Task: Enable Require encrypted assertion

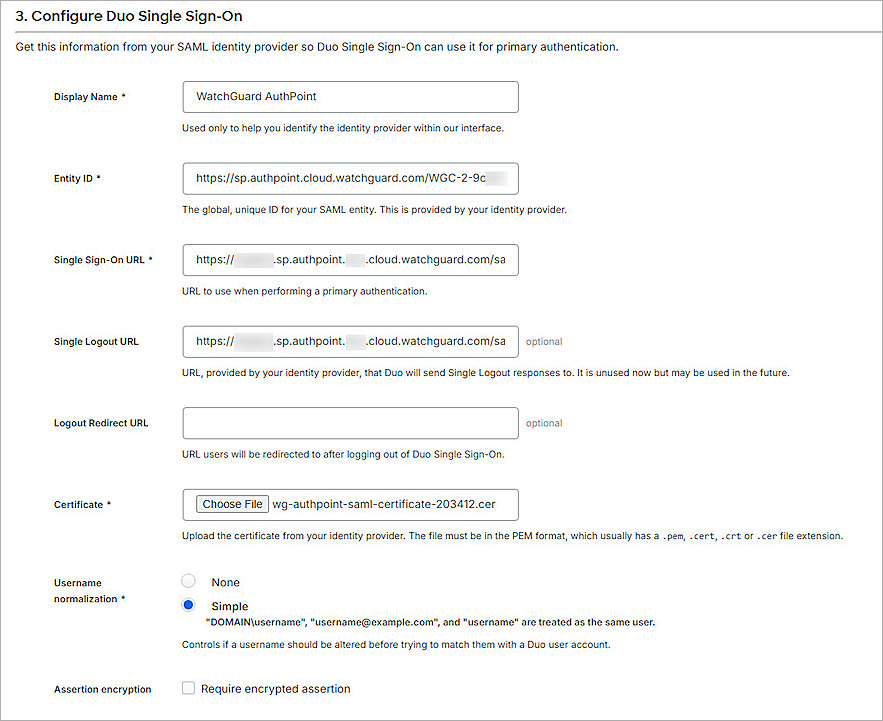Action: pos(188,688)
